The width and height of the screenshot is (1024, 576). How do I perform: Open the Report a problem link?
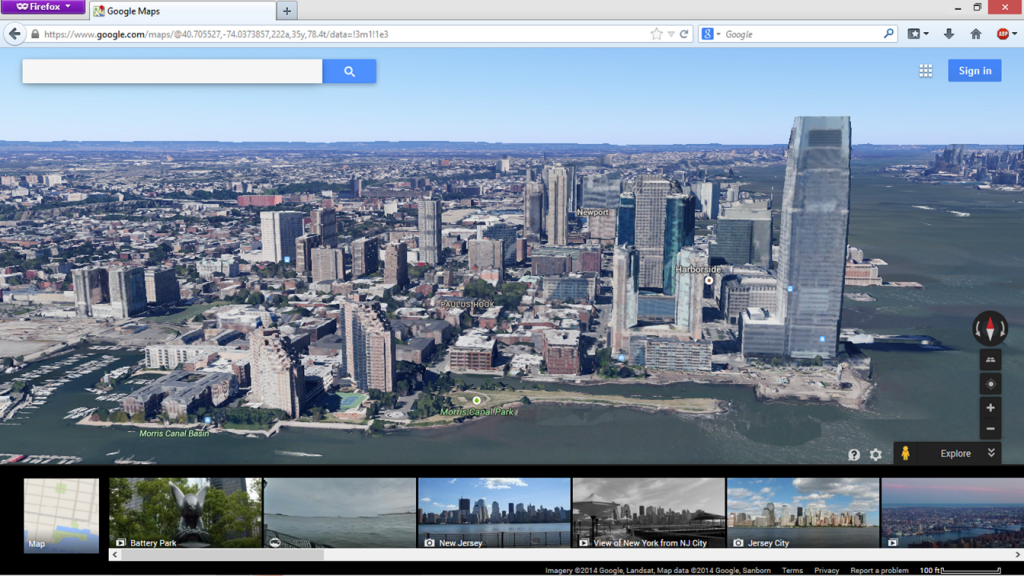(x=879, y=570)
